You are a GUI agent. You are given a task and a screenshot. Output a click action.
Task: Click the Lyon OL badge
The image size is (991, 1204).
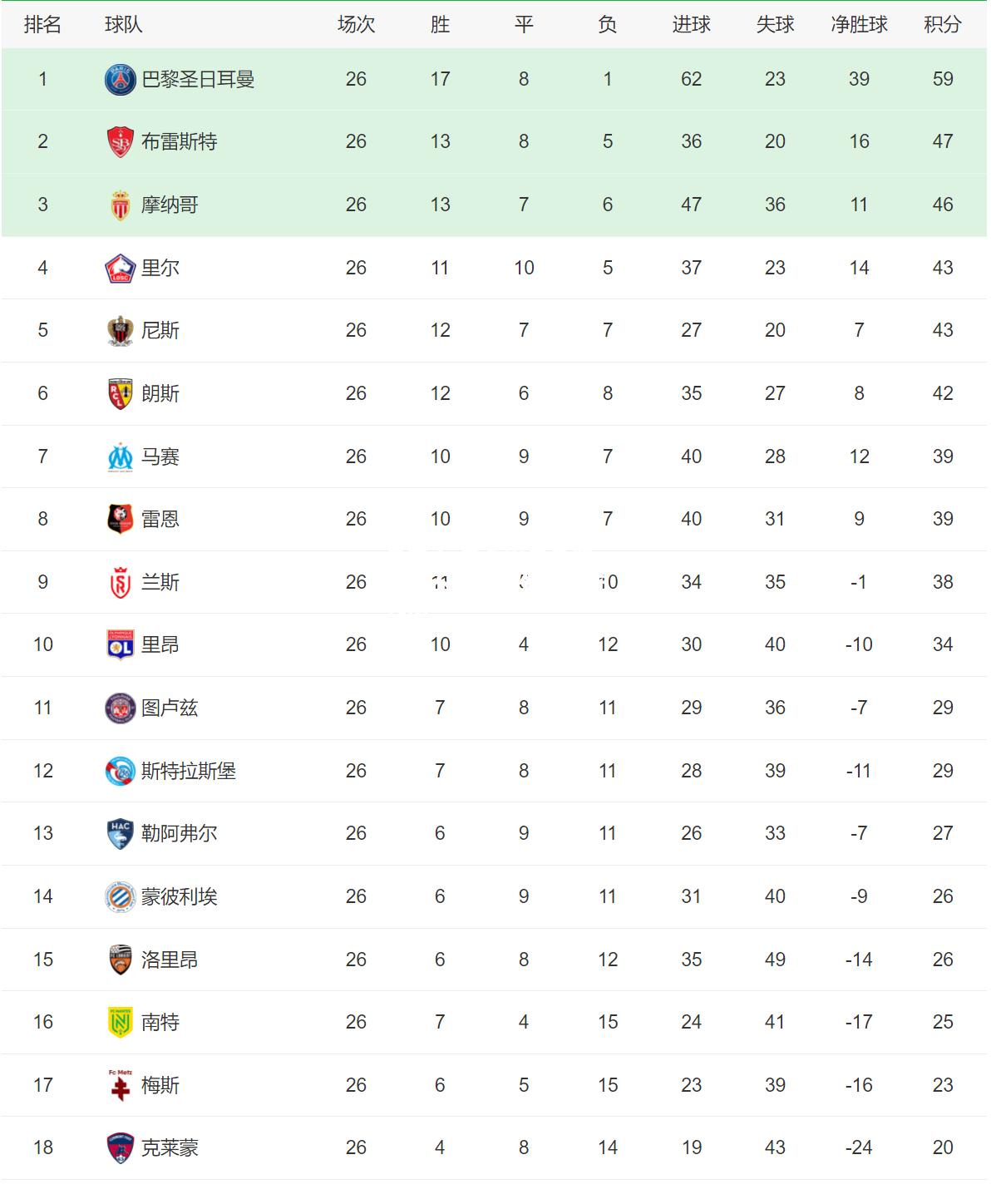121,645
